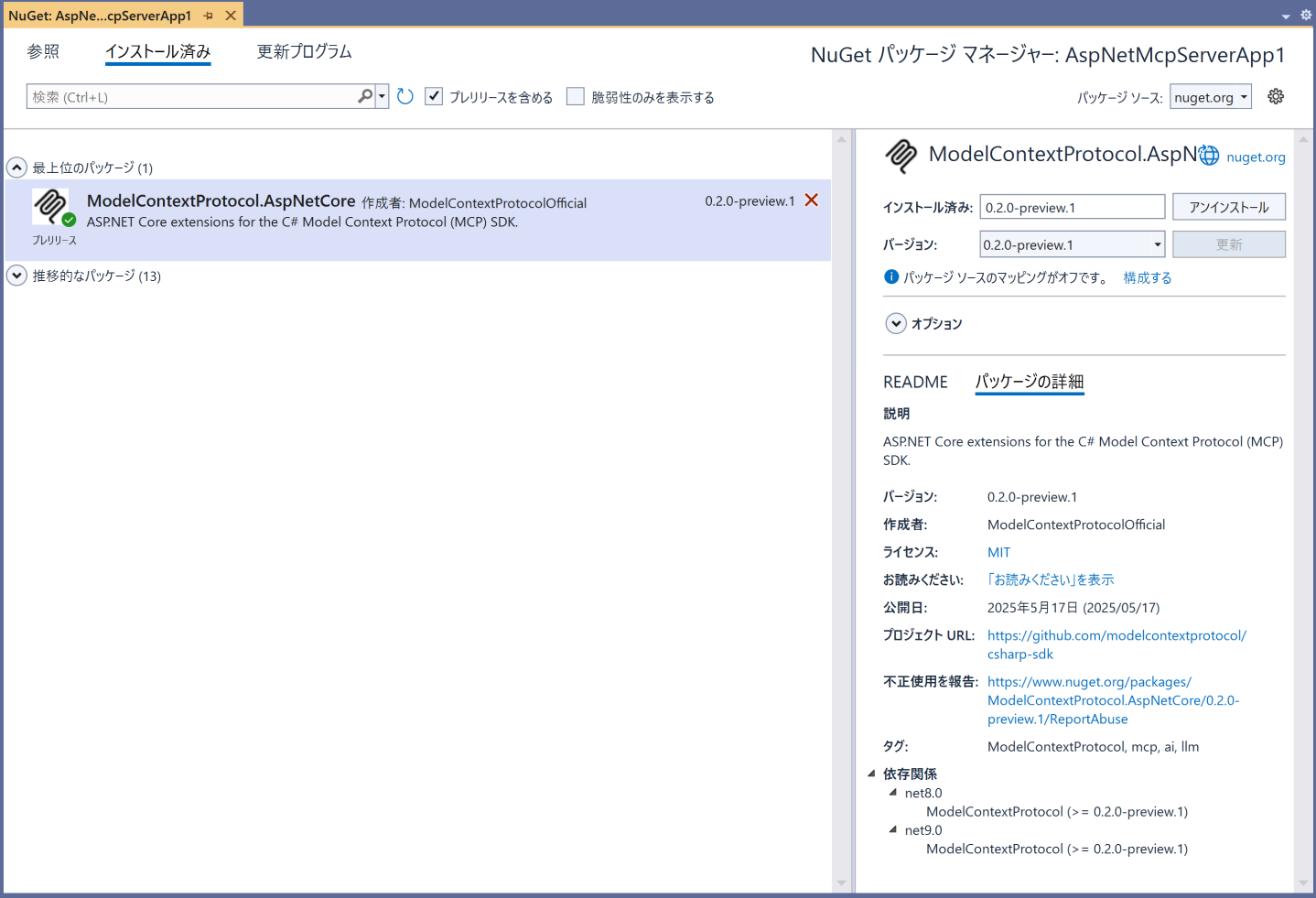Close the NuGet document tab
The image size is (1316, 898).
pos(231,16)
